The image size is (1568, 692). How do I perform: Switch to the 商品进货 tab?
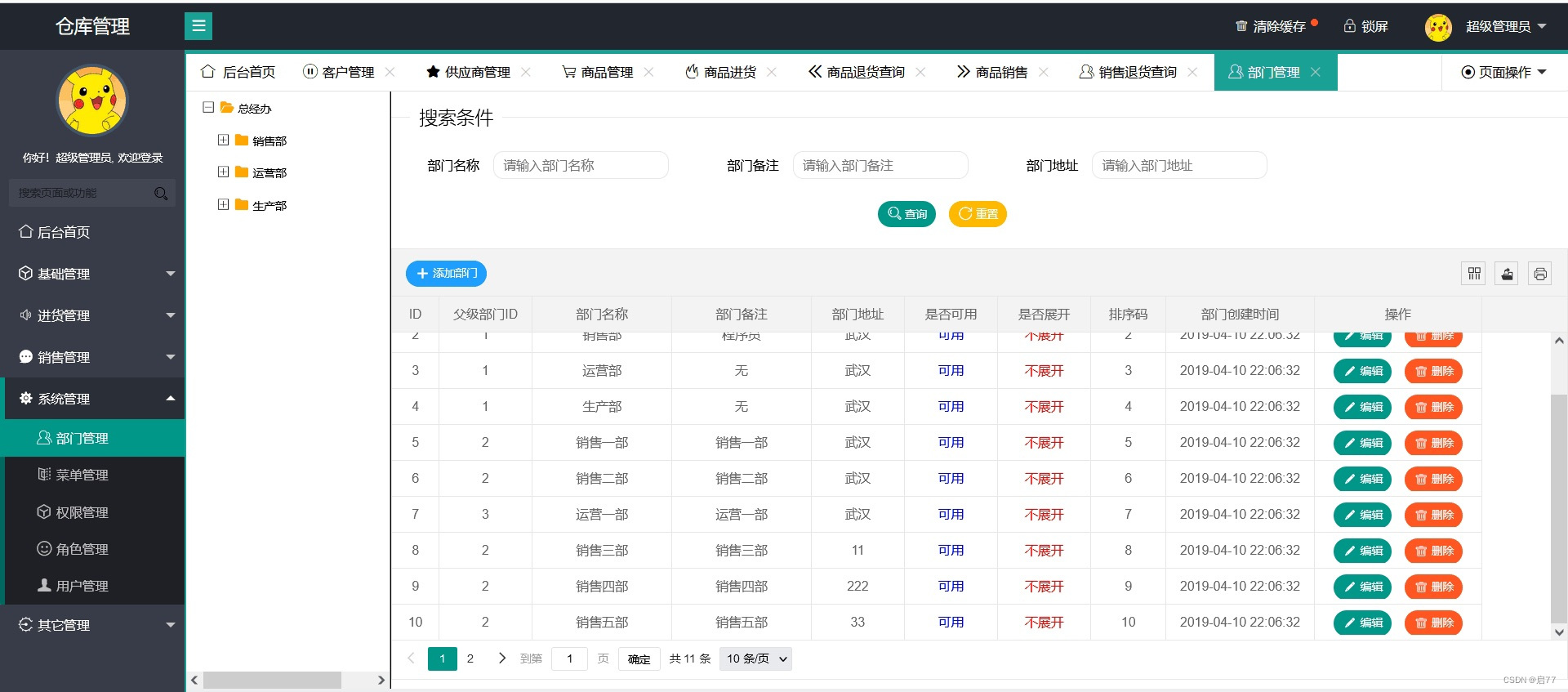720,72
